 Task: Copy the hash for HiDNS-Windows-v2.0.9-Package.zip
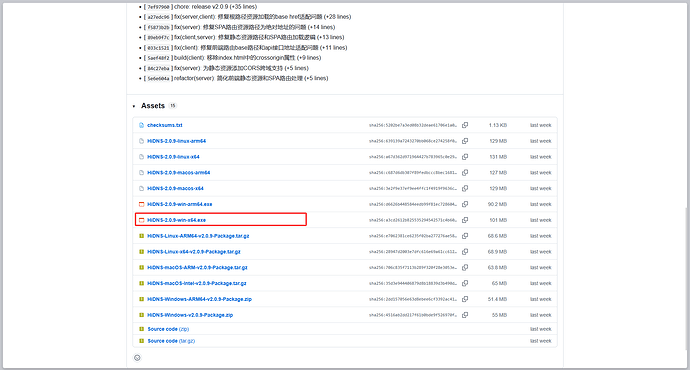coord(465,315)
